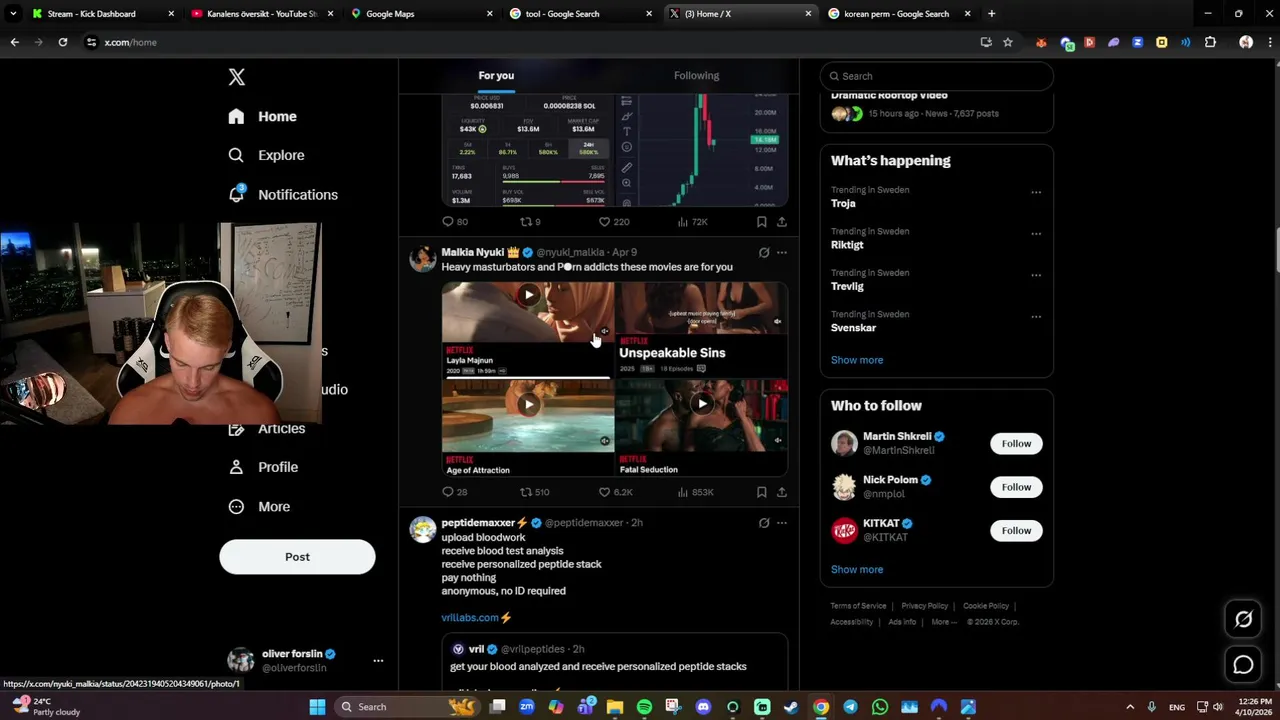Open the Windows Start menu

tap(317, 707)
